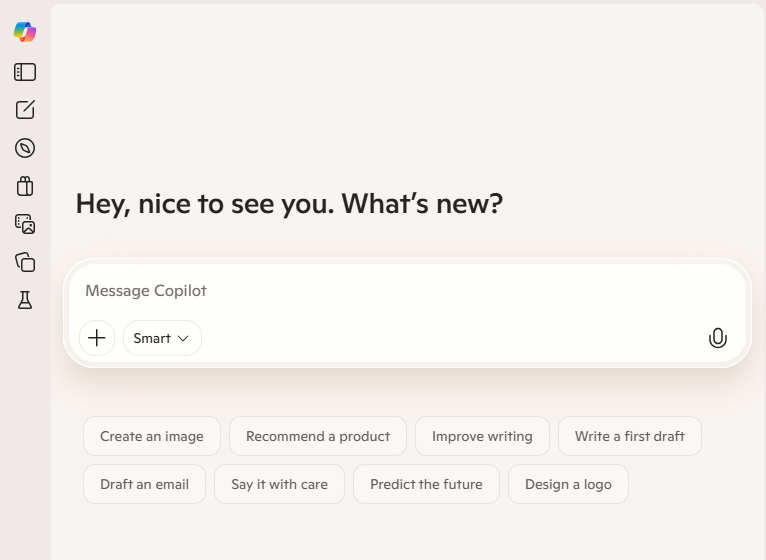Choose the "Recommend a product" chip
Viewport: 766px width, 560px height.
click(x=318, y=436)
